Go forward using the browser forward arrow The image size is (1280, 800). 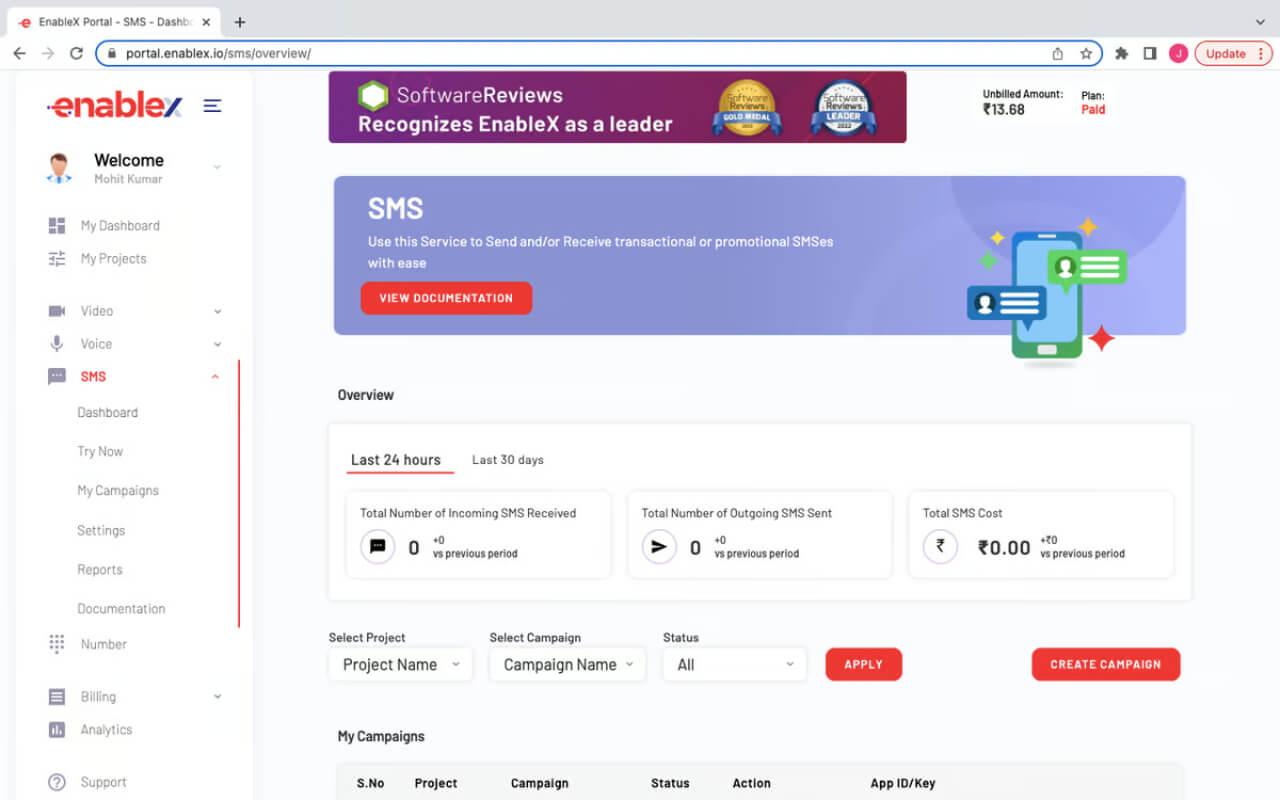48,54
